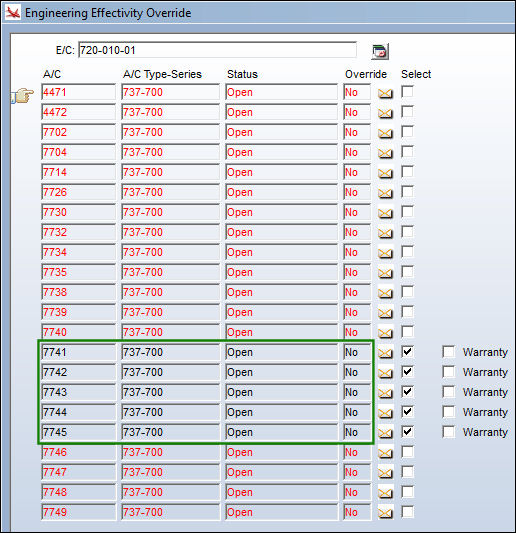Click the override note envelope for A/C 7742
Image resolution: width=516 pixels, height=533 pixels.
[385, 373]
